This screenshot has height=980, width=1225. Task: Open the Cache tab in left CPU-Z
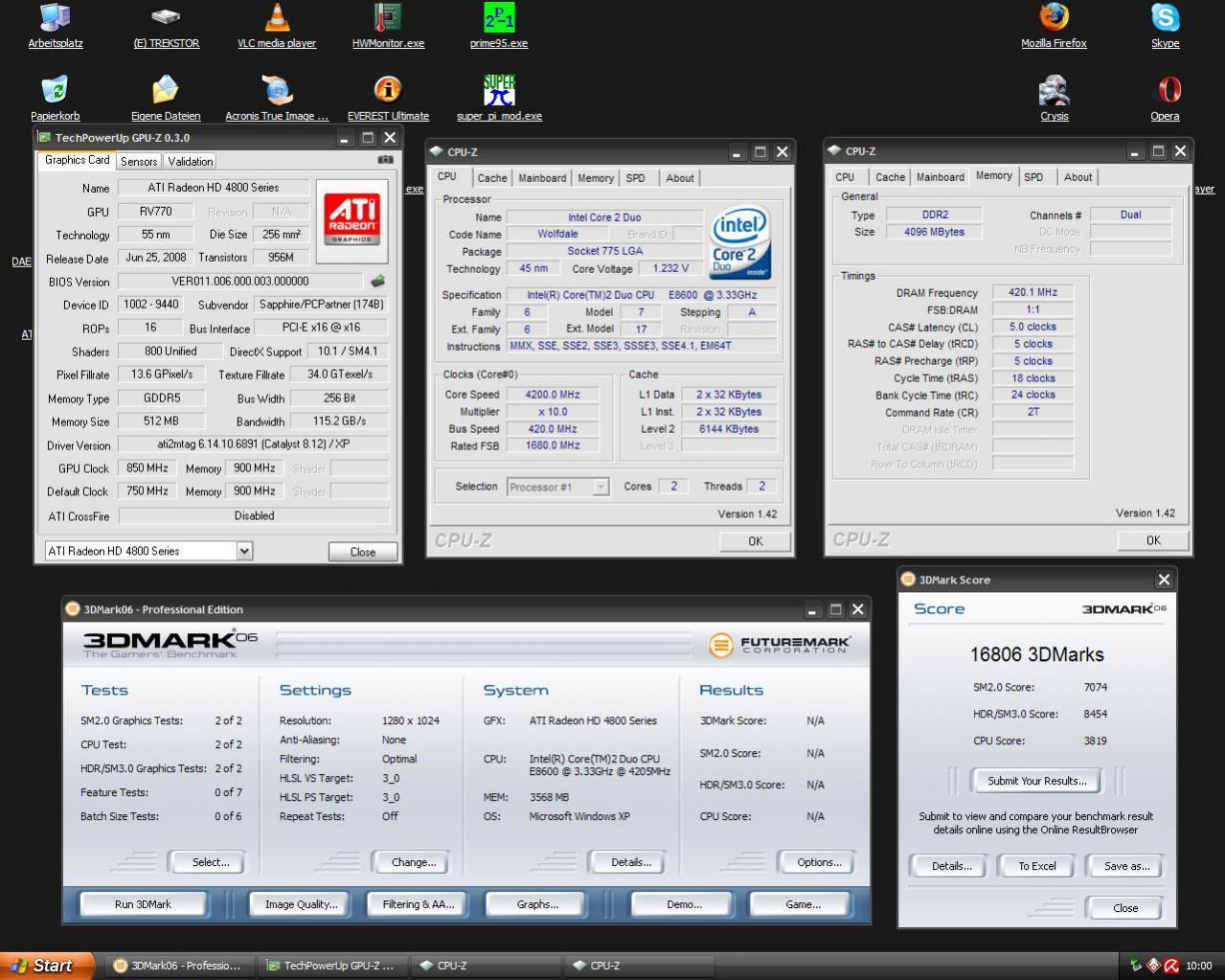pos(492,178)
